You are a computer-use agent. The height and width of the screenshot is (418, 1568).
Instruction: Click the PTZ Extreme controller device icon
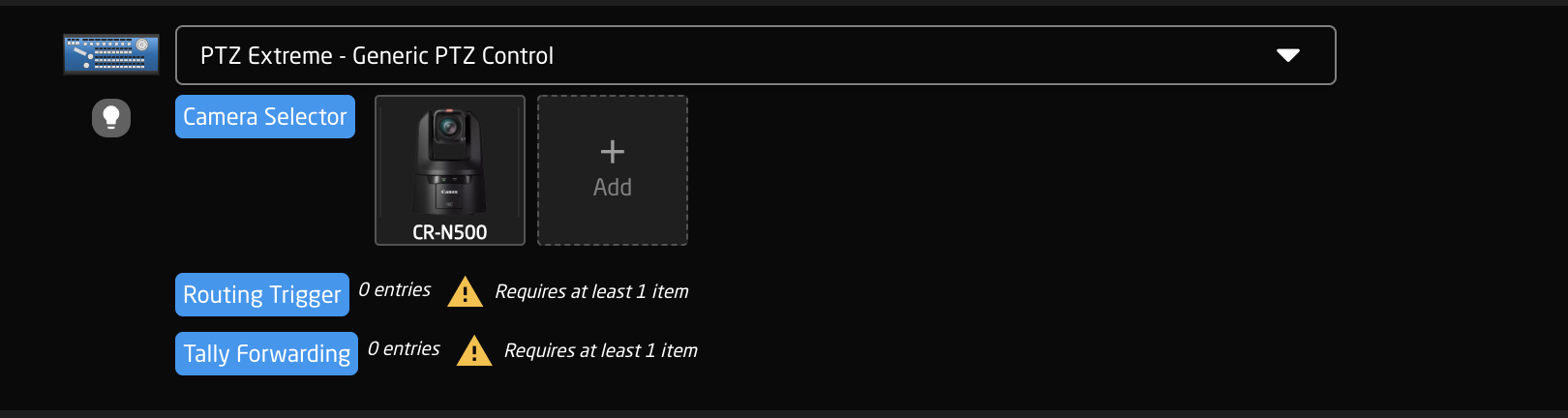(111, 55)
